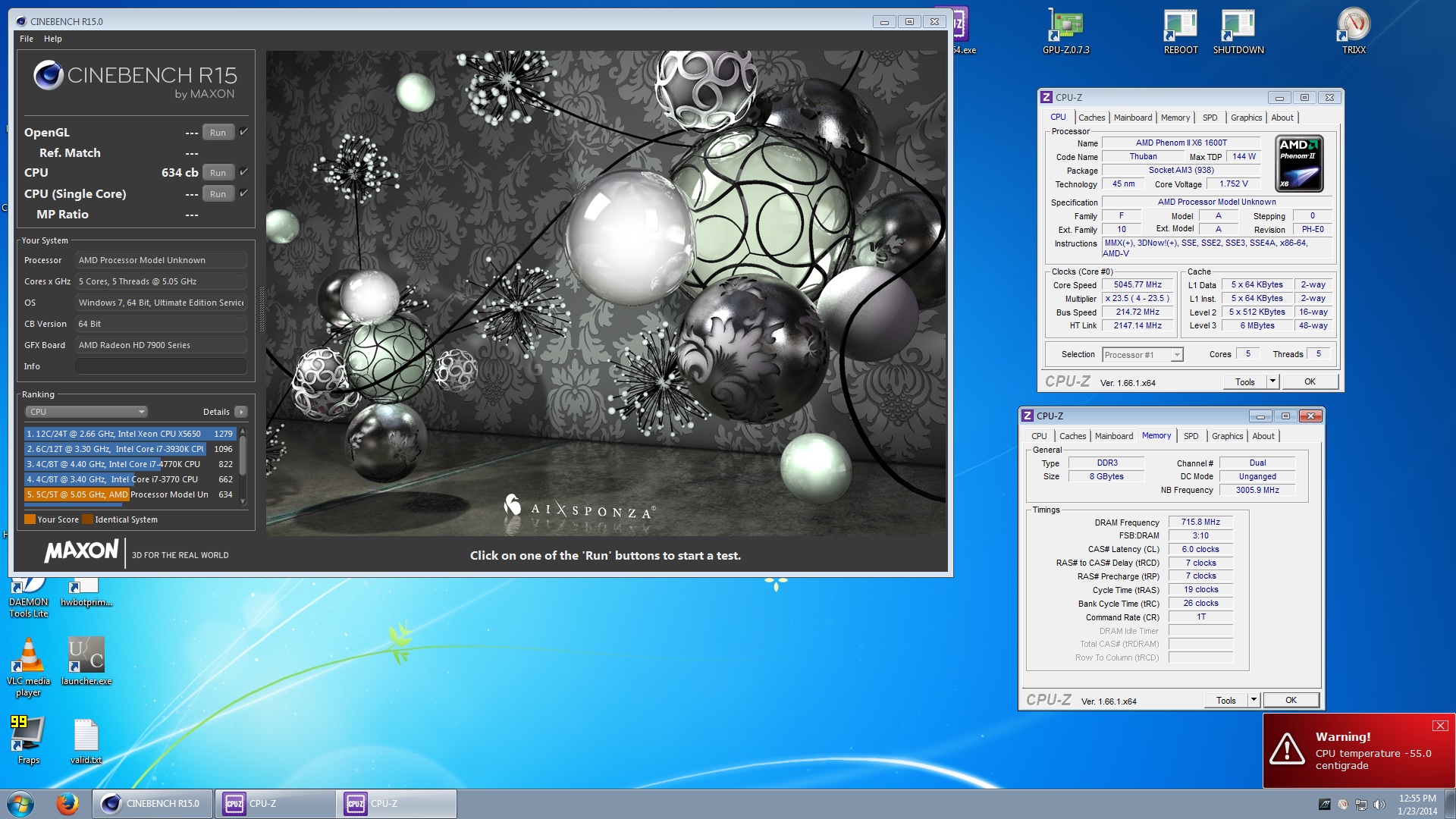Open launcher.exe desktop shortcut
Screen dimensions: 1456x819
86,661
